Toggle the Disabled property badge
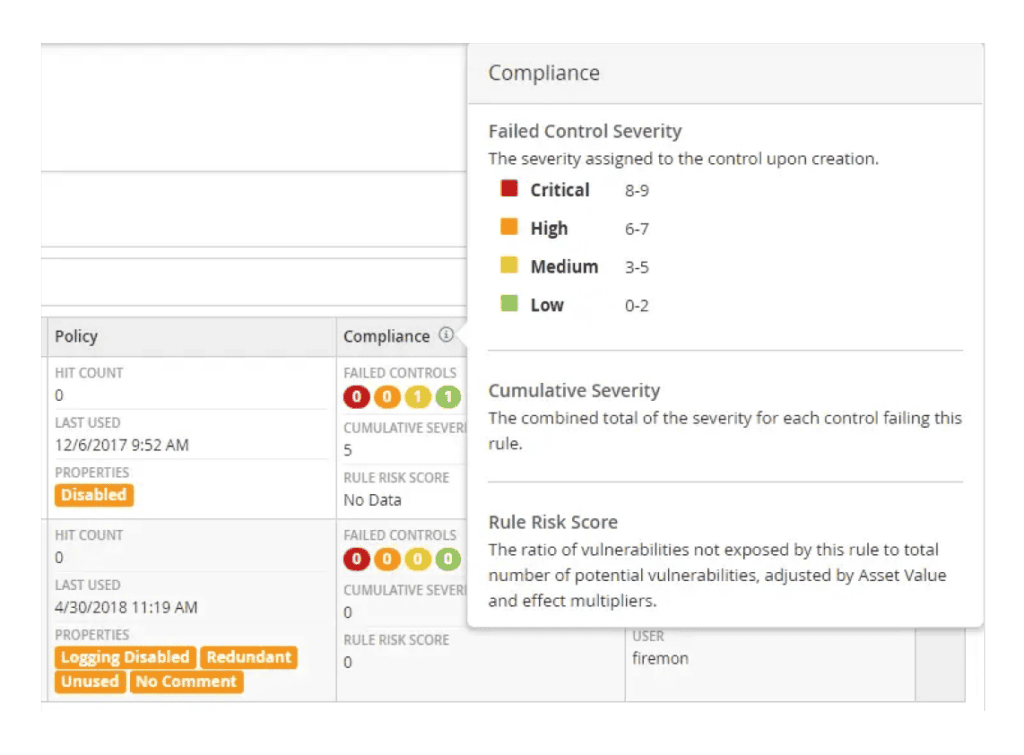Screen dimensions: 1024x755 coord(94,495)
